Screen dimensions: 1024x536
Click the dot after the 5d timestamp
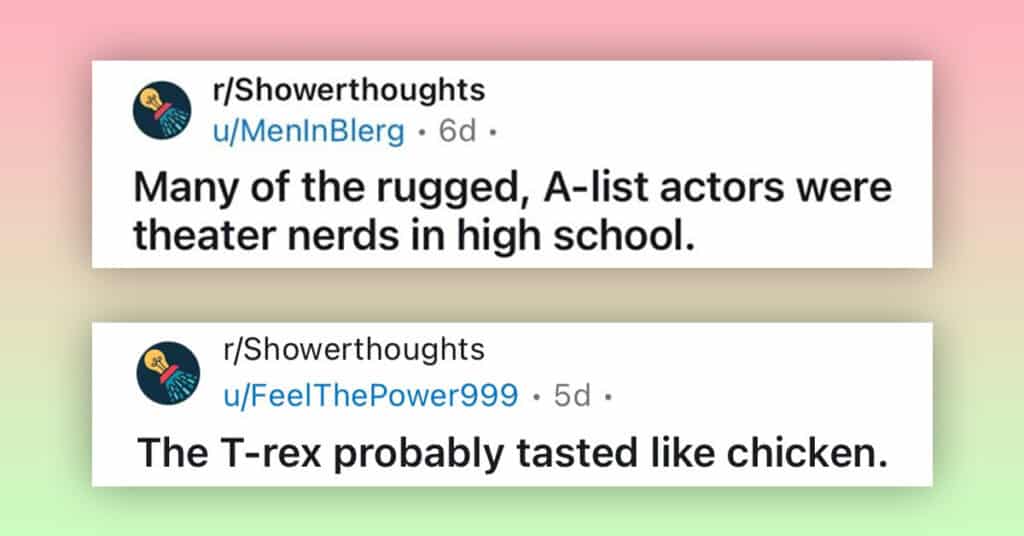[608, 396]
